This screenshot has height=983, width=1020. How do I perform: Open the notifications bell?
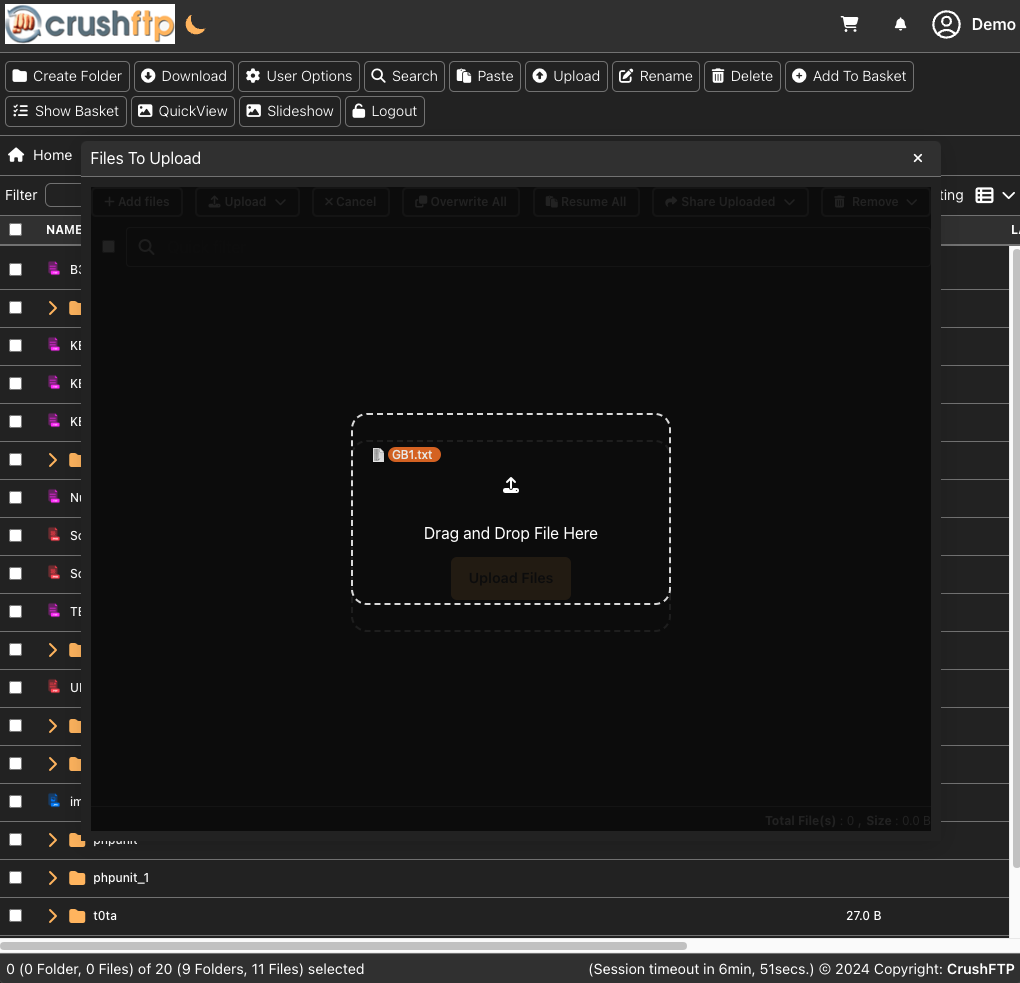900,25
